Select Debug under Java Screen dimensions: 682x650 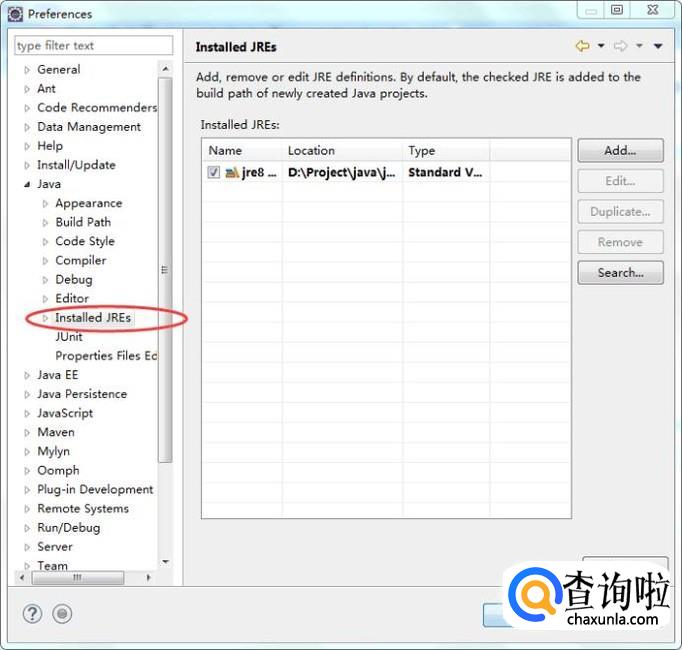tap(74, 279)
